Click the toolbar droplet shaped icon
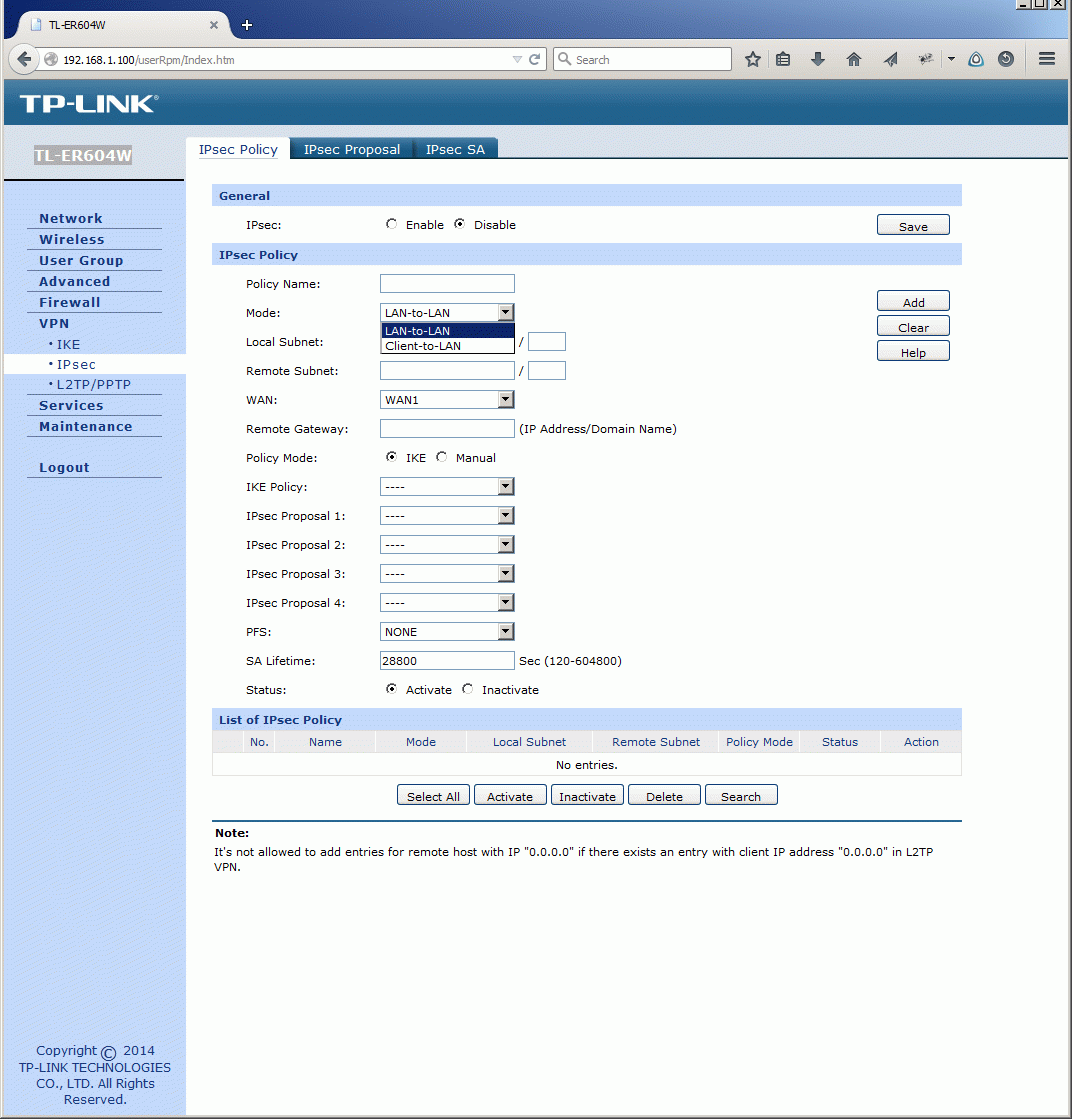The height and width of the screenshot is (1119, 1072). pos(976,59)
